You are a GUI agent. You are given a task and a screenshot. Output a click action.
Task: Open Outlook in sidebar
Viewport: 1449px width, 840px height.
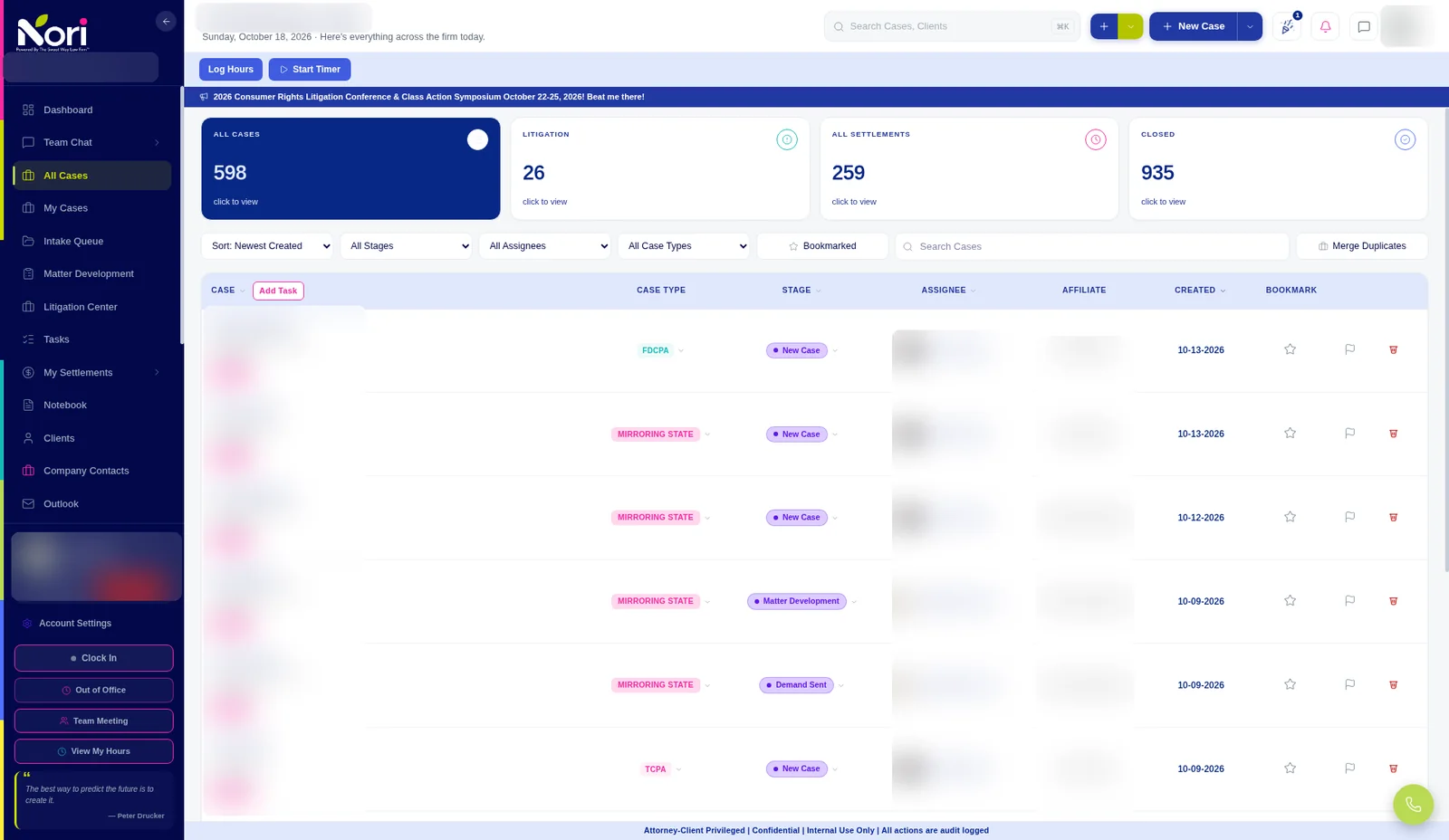[x=91, y=503]
